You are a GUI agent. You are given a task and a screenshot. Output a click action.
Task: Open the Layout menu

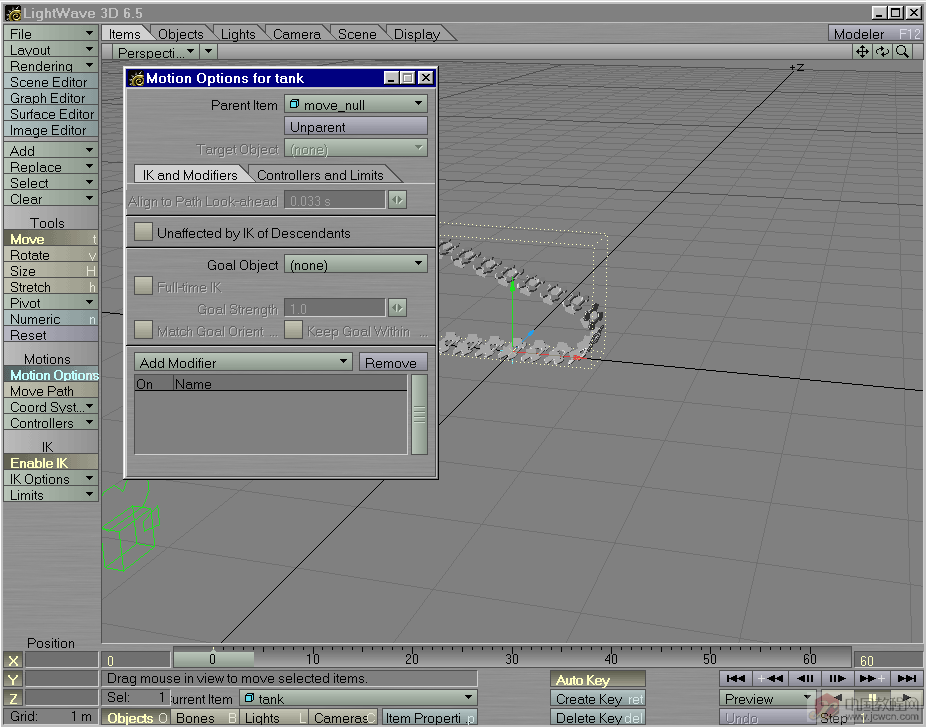click(51, 50)
